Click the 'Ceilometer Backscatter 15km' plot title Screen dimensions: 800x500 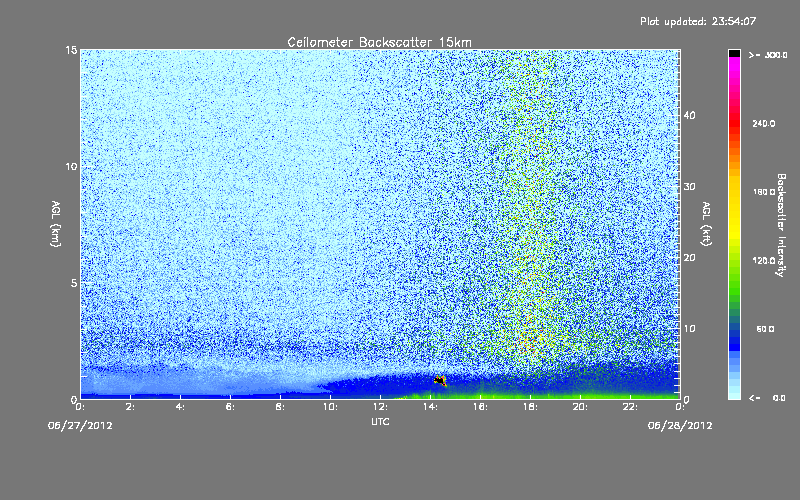(380, 42)
